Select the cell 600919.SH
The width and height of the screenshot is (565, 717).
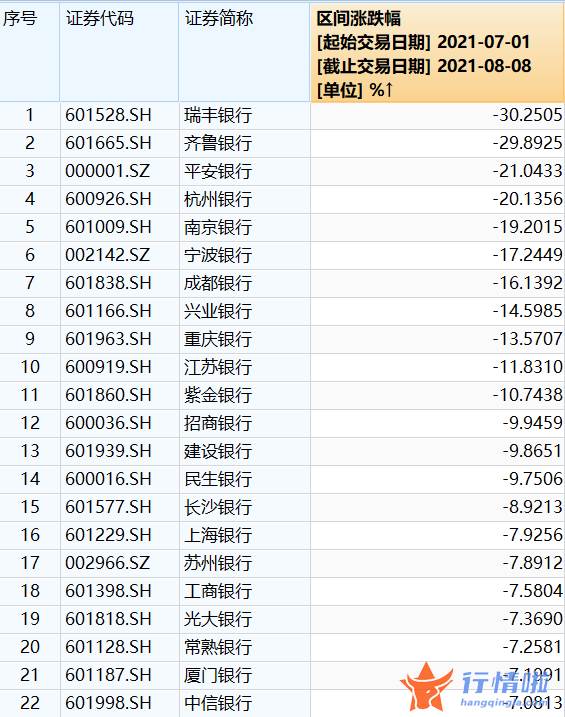[119, 367]
